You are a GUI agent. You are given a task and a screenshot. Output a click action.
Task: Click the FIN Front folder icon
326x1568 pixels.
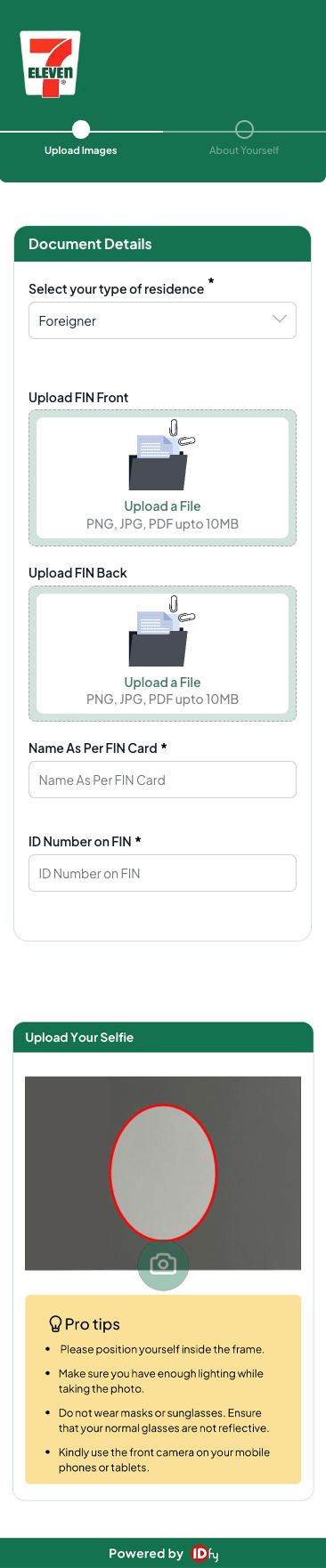(x=162, y=455)
